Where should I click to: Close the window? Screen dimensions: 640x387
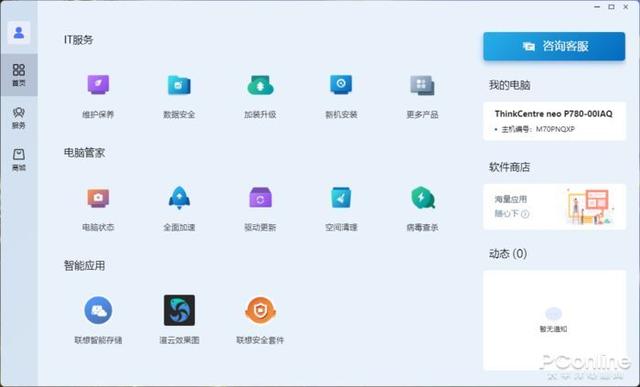click(626, 7)
